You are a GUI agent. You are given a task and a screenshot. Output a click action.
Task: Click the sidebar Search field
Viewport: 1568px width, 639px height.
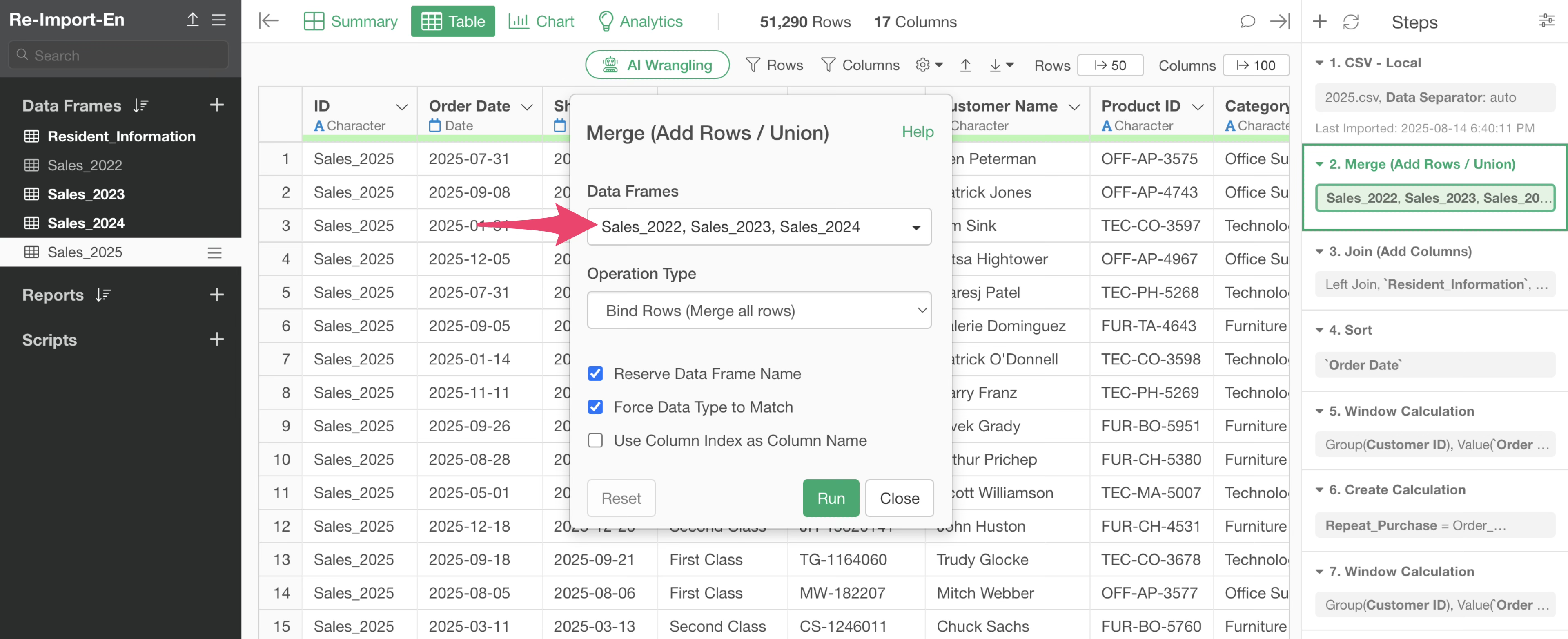coord(119,56)
